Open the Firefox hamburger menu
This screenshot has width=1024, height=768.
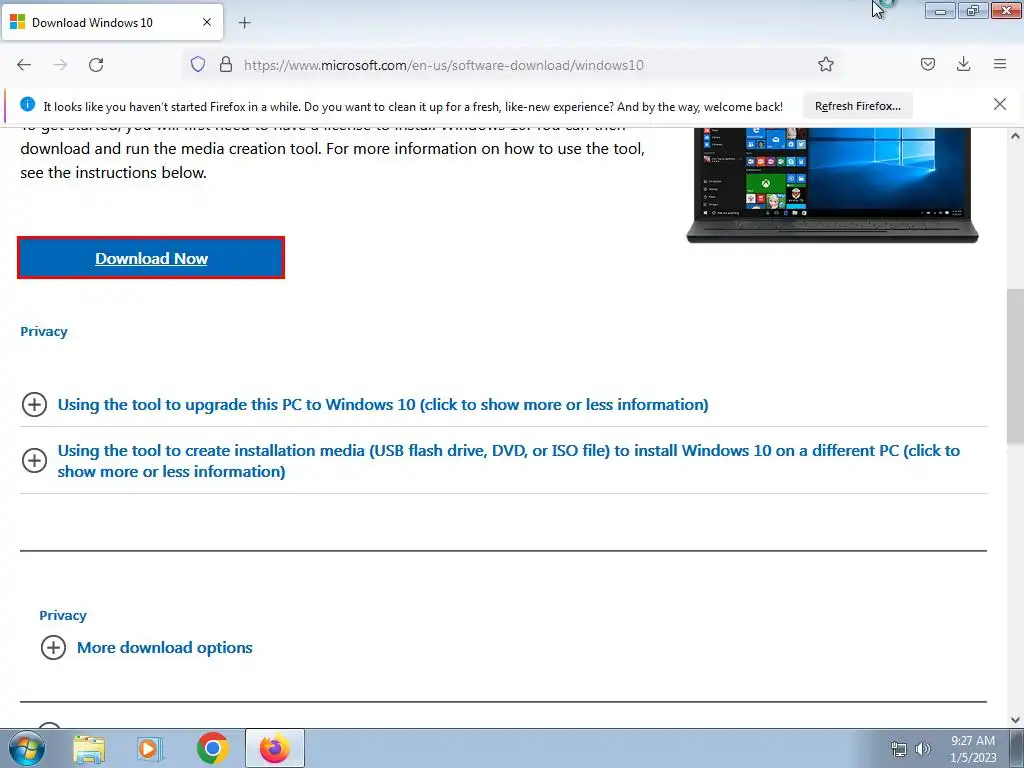click(1000, 65)
